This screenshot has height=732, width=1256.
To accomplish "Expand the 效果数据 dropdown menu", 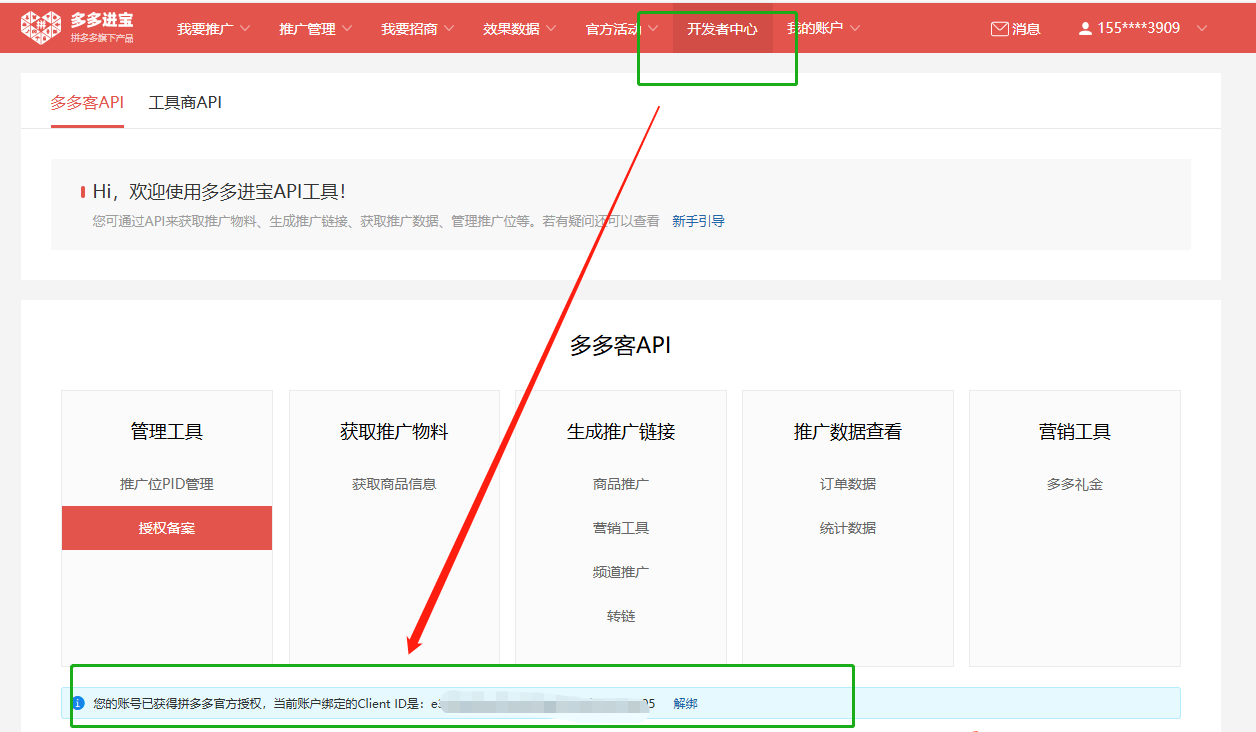I will click(x=519, y=29).
